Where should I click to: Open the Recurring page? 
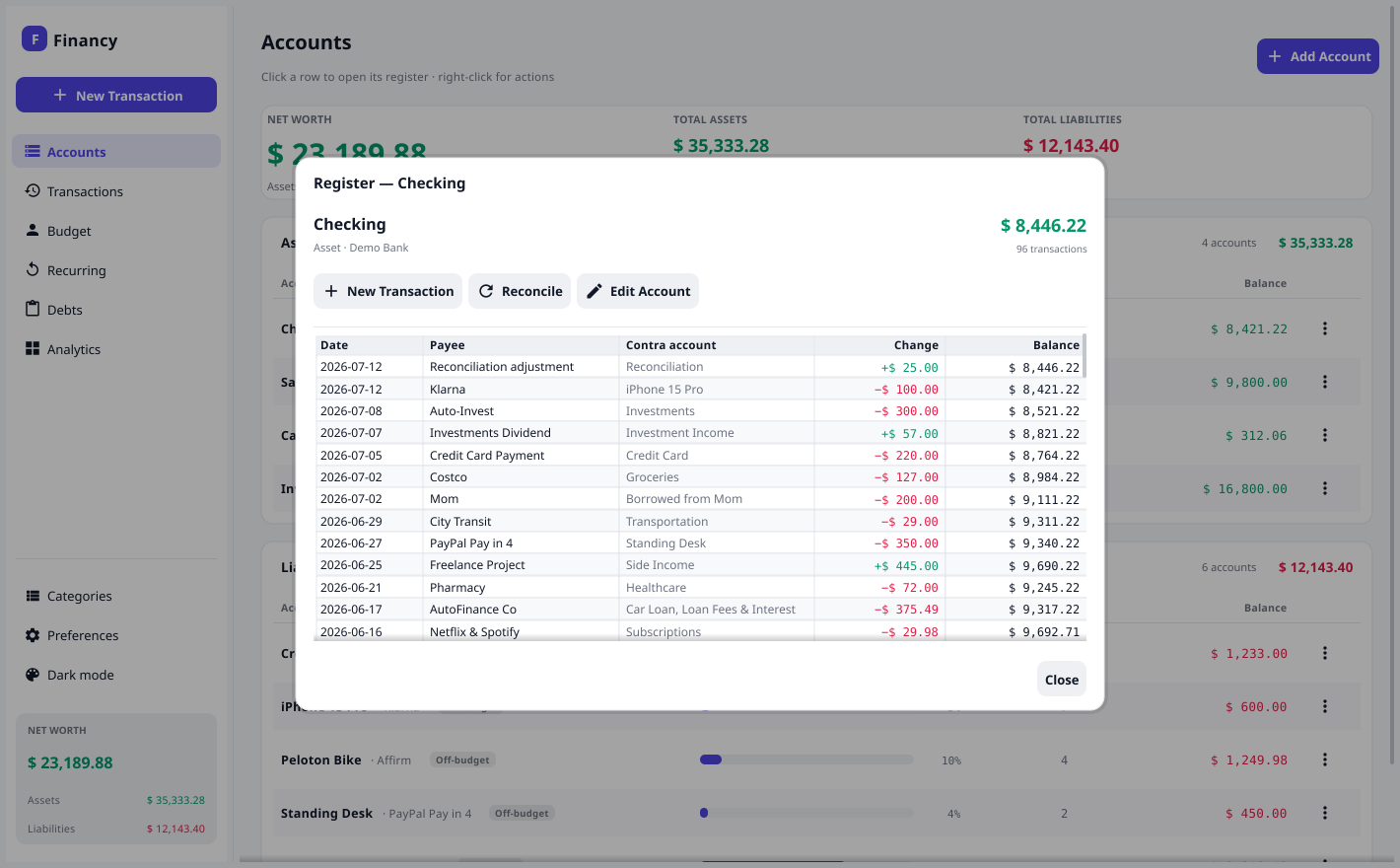[116, 270]
